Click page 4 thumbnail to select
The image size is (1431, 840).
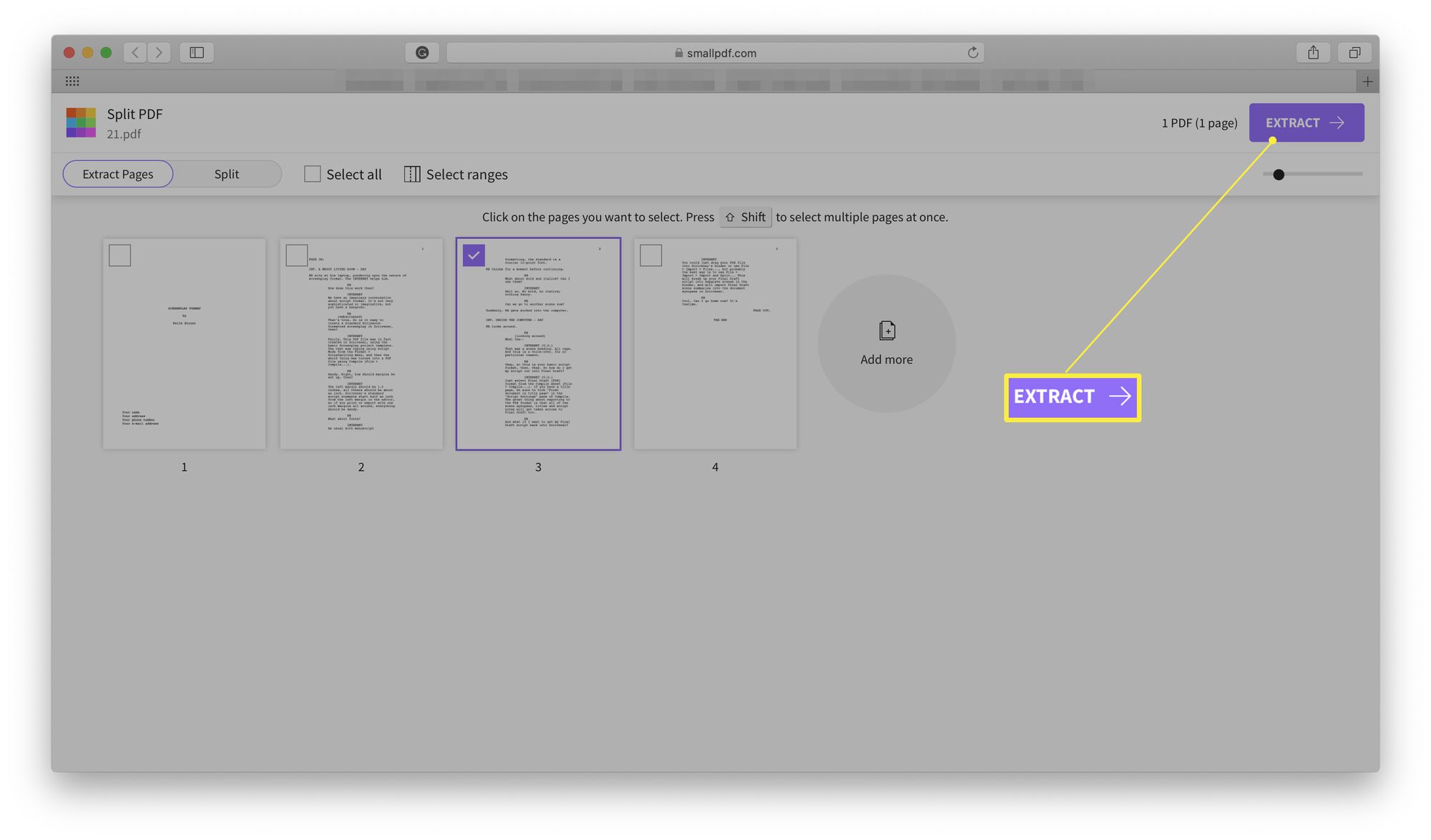click(x=715, y=344)
